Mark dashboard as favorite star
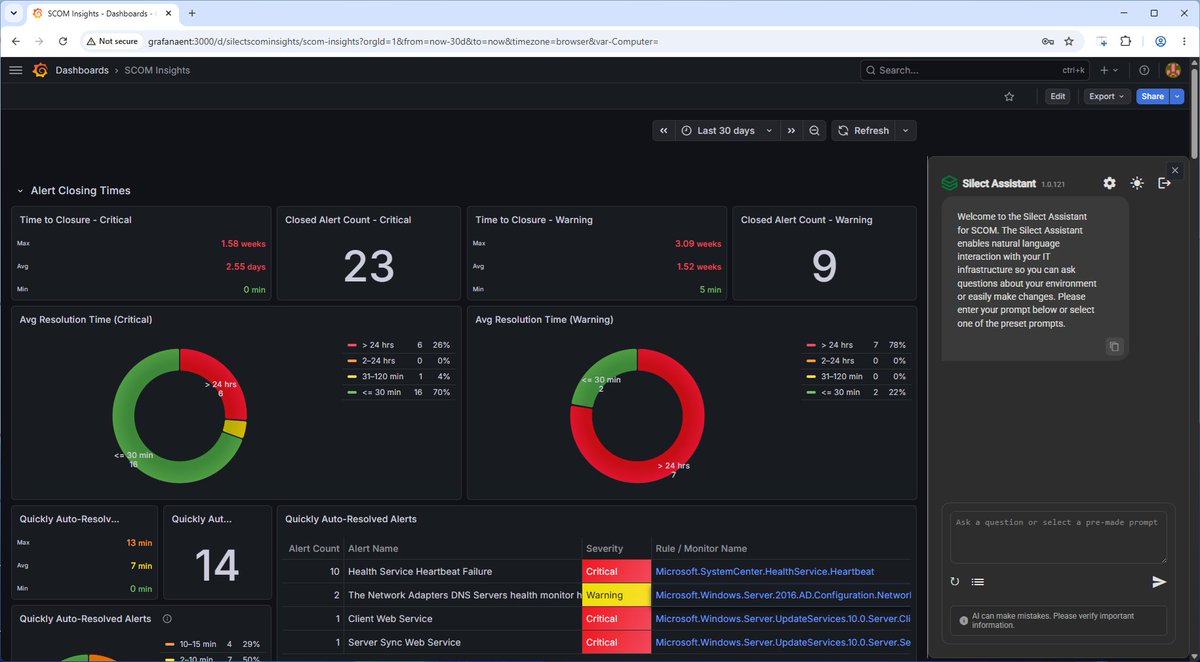 pyautogui.click(x=1009, y=96)
